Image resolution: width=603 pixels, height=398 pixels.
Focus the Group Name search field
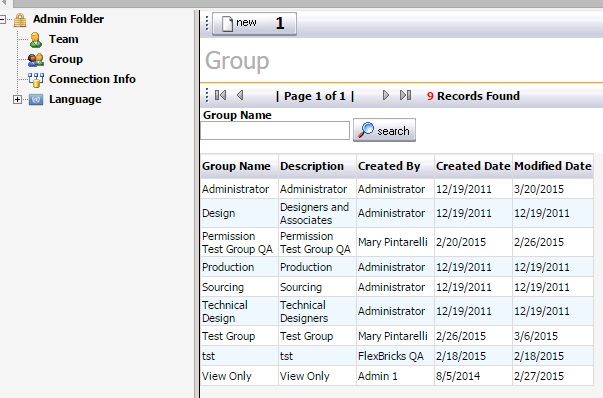(275, 131)
